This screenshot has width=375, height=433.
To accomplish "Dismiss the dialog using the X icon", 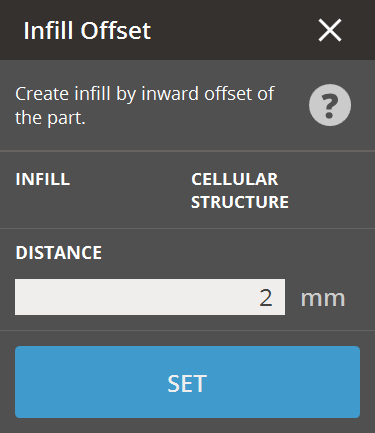I will tap(330, 30).
